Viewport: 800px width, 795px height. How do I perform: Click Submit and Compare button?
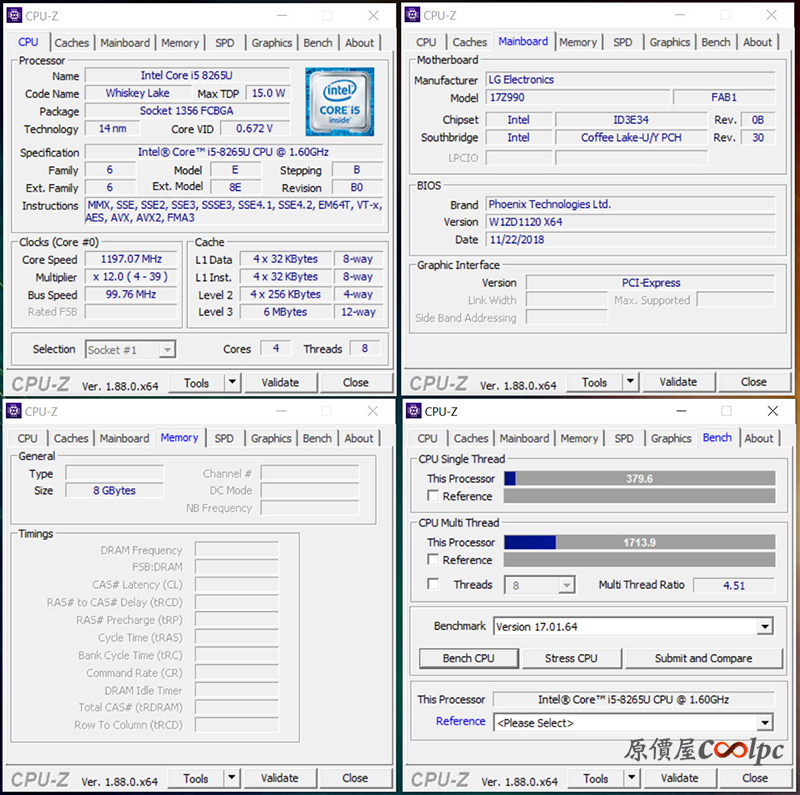pyautogui.click(x=703, y=658)
